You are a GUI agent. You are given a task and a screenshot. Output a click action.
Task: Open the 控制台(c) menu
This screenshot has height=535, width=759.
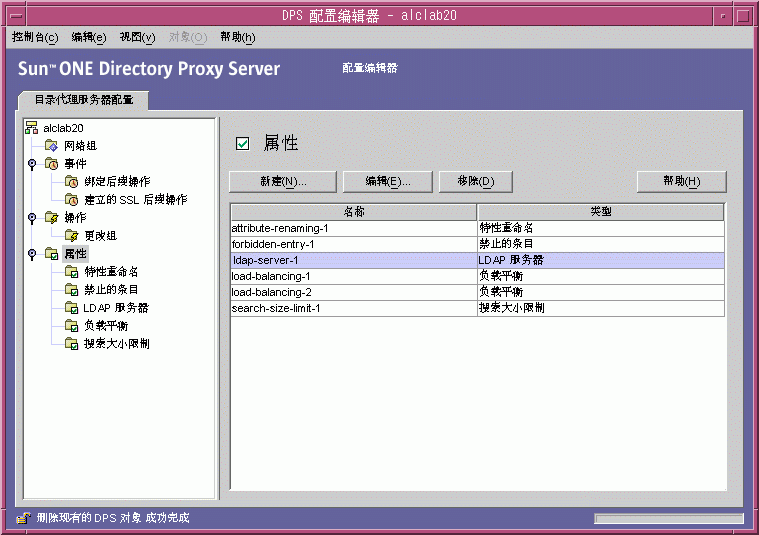pos(35,37)
